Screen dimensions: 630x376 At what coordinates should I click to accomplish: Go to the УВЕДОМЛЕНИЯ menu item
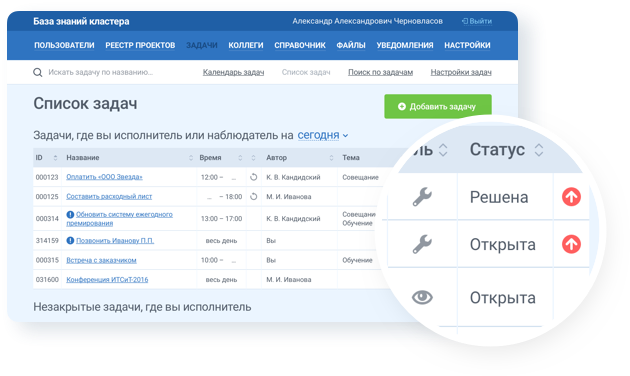(405, 45)
